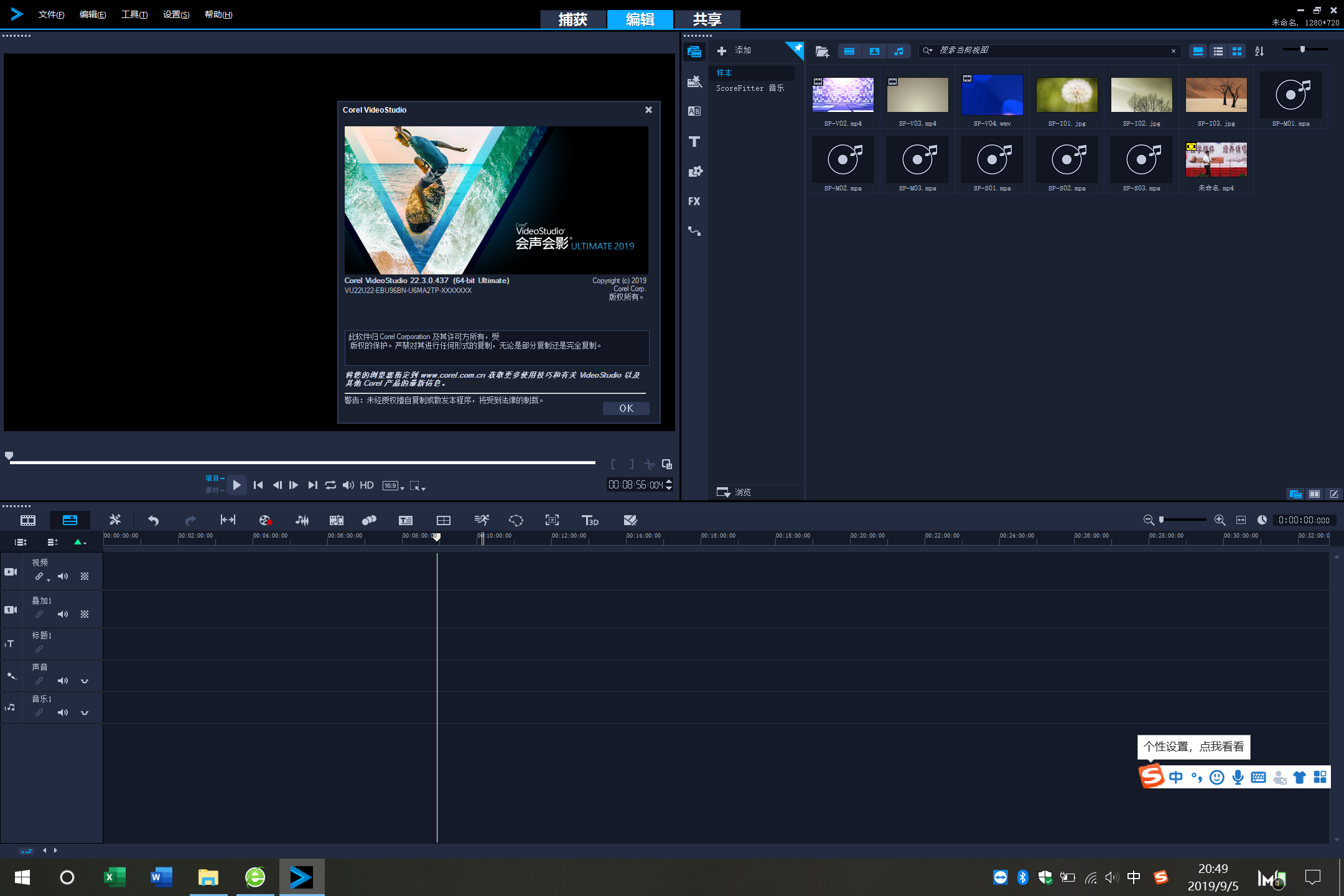Viewport: 1344px width, 896px height.
Task: Toggle photo filter in library view
Action: (x=874, y=51)
